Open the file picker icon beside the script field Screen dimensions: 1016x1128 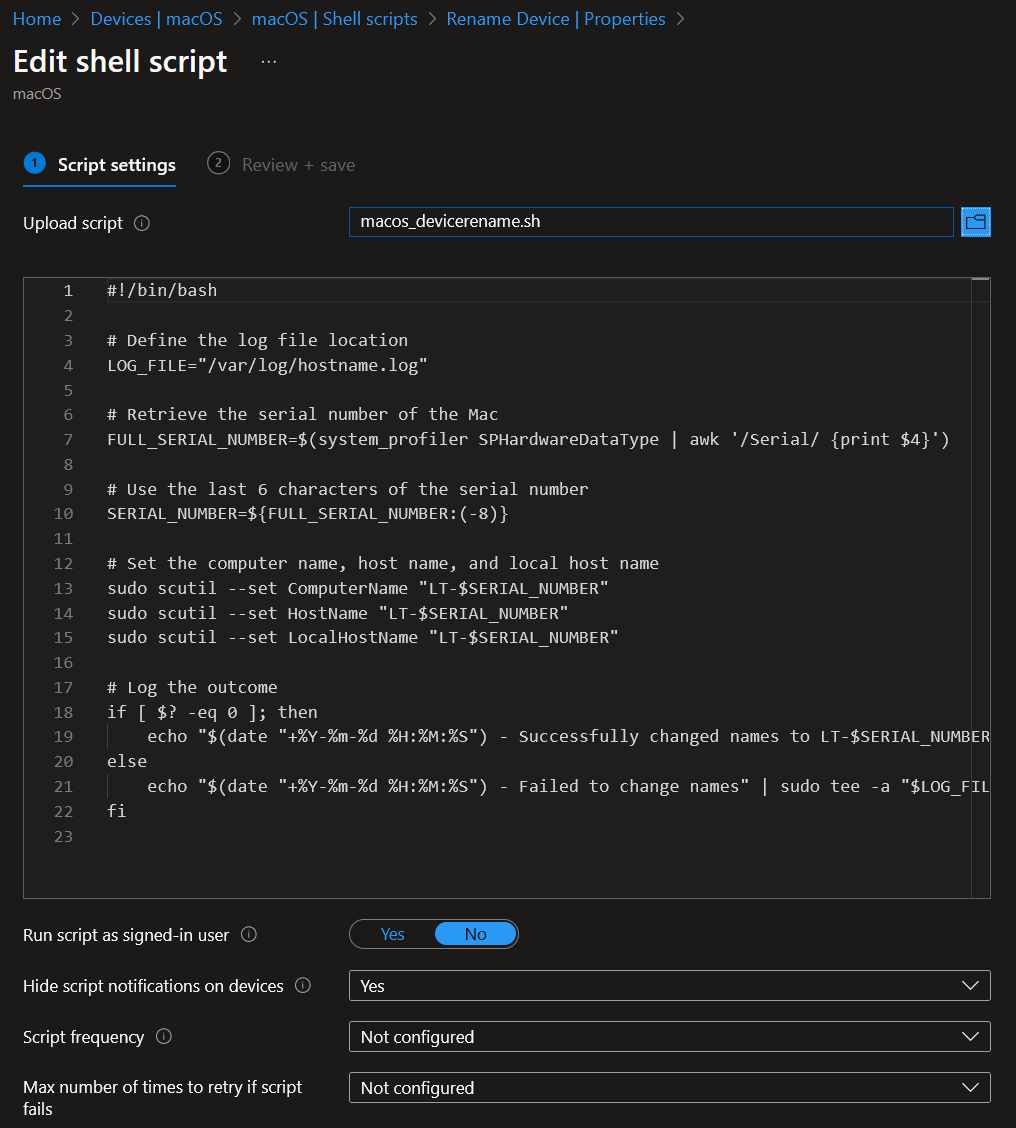coord(975,222)
